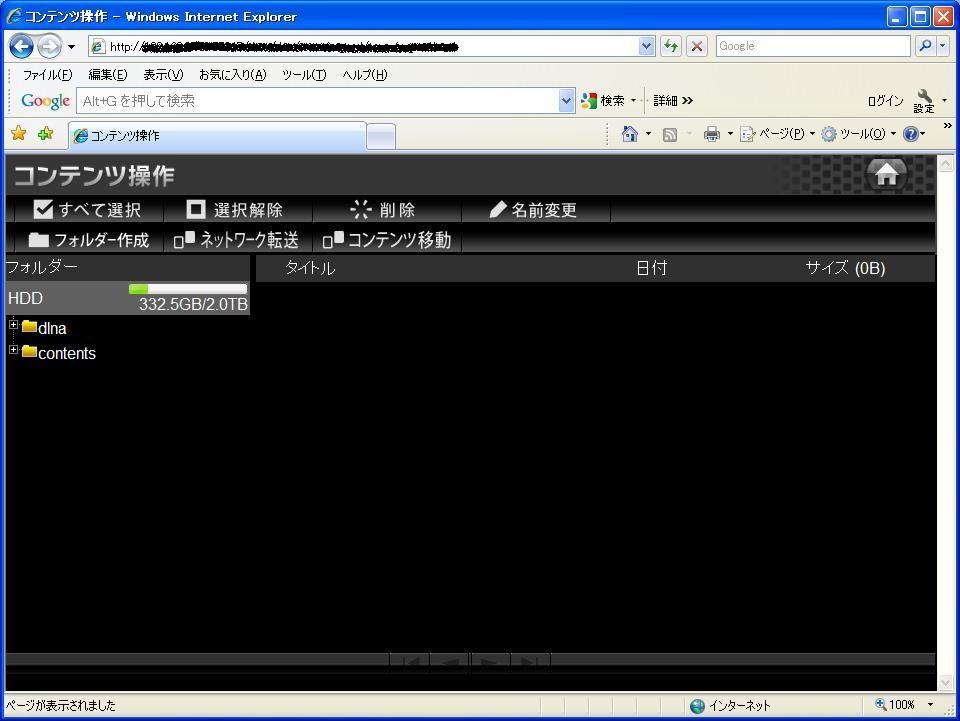Expand the contents folder in the tree
The width and height of the screenshot is (960, 721).
coord(13,350)
